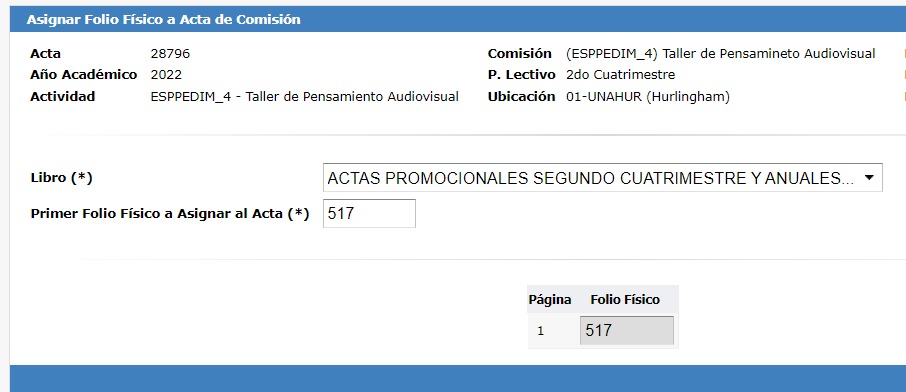The image size is (906, 392).
Task: Click the 01-UNAHUR (Hurlingham) location text
Action: [648, 97]
